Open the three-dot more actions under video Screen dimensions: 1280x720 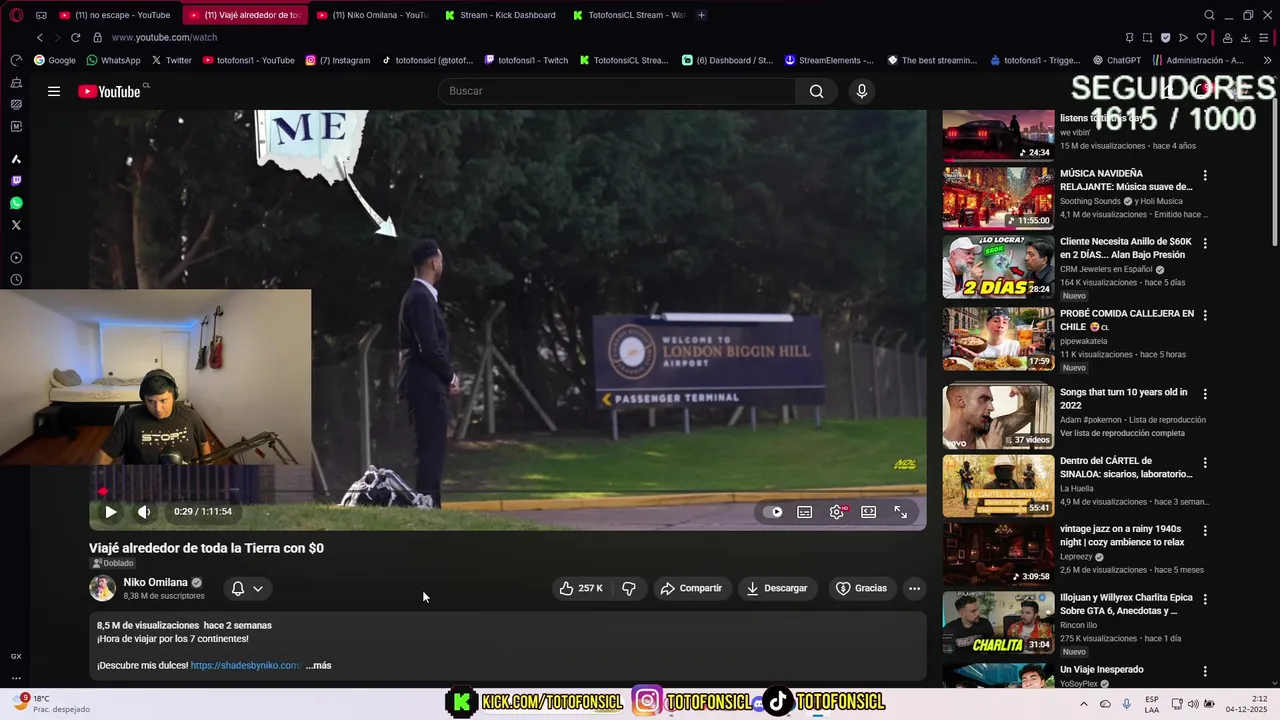[x=914, y=588]
